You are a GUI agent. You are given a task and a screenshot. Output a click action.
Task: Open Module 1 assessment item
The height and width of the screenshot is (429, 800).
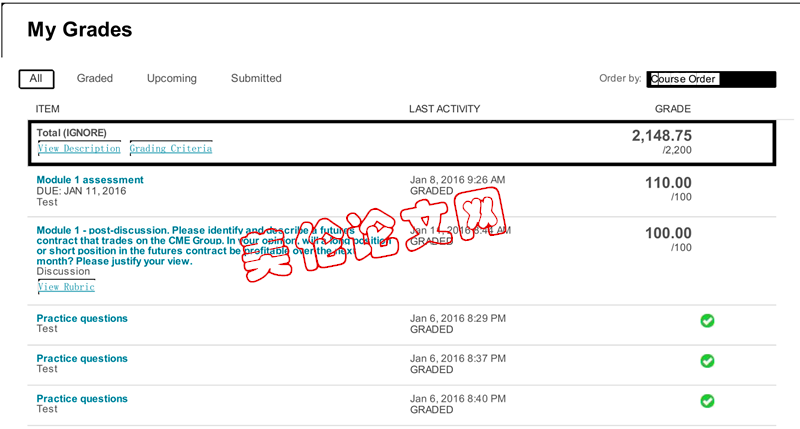(90, 180)
